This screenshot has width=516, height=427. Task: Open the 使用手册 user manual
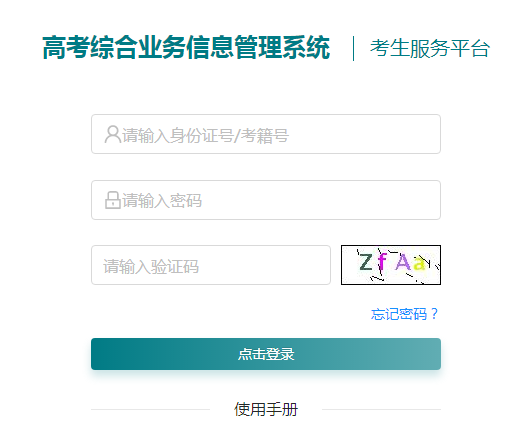[x=266, y=409]
